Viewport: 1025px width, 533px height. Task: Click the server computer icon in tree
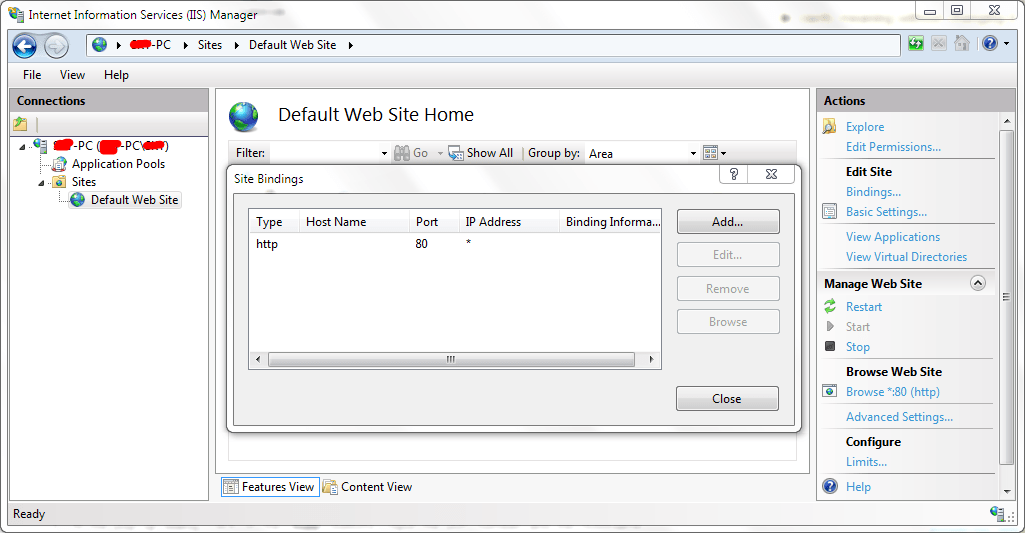(x=41, y=145)
